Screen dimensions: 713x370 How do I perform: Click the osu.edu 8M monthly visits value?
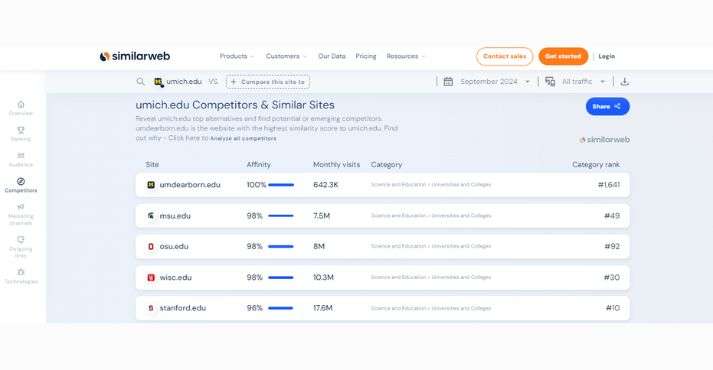[319, 246]
